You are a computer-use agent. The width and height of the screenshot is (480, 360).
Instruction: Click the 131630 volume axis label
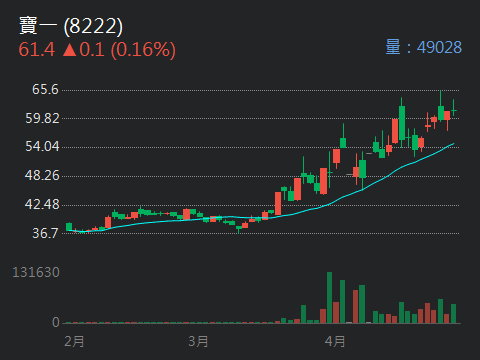36,272
